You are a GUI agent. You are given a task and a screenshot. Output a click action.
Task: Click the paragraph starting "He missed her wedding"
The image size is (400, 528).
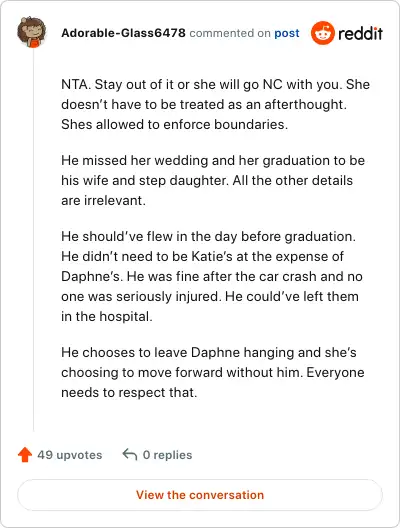213,180
